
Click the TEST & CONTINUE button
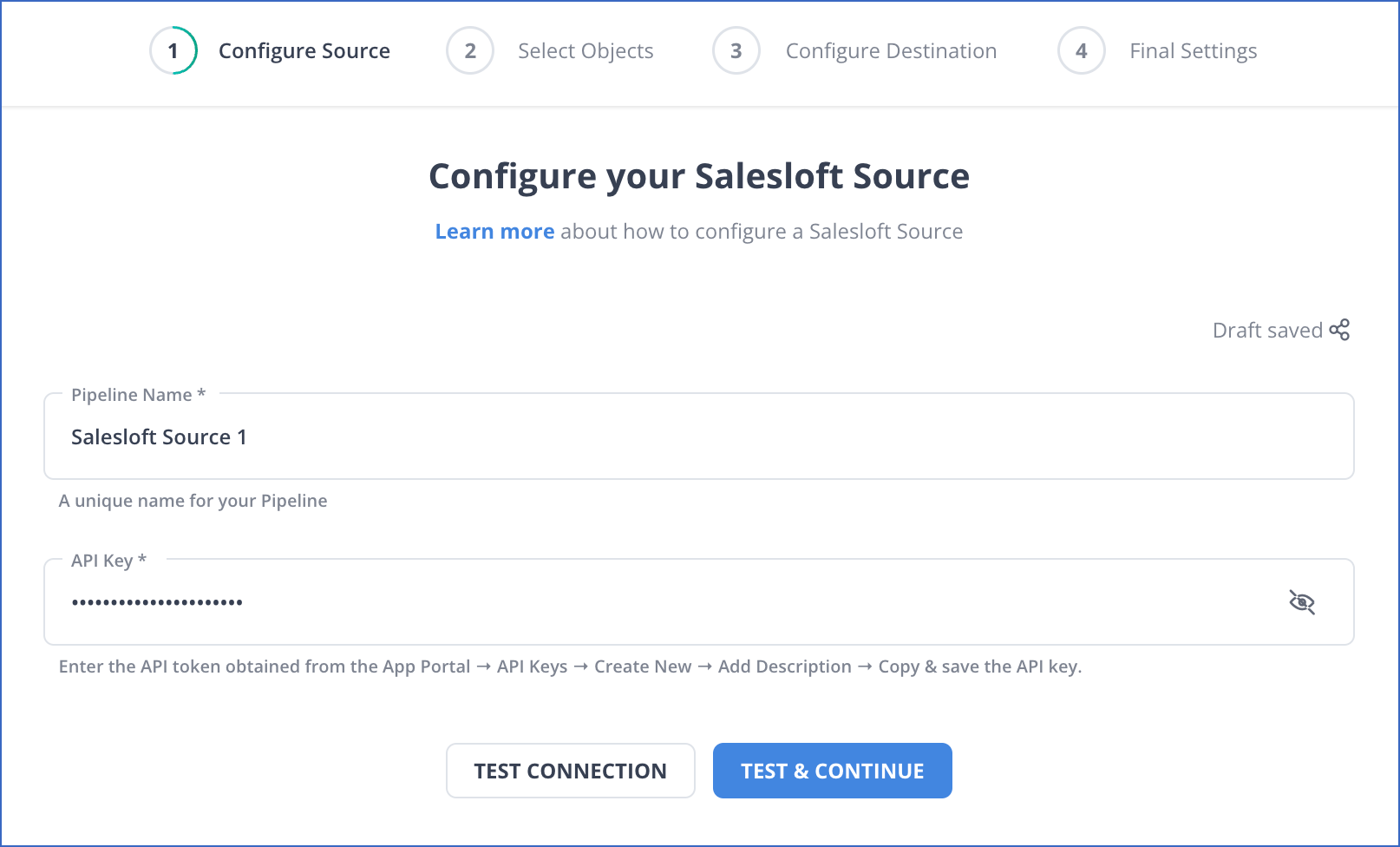(833, 771)
